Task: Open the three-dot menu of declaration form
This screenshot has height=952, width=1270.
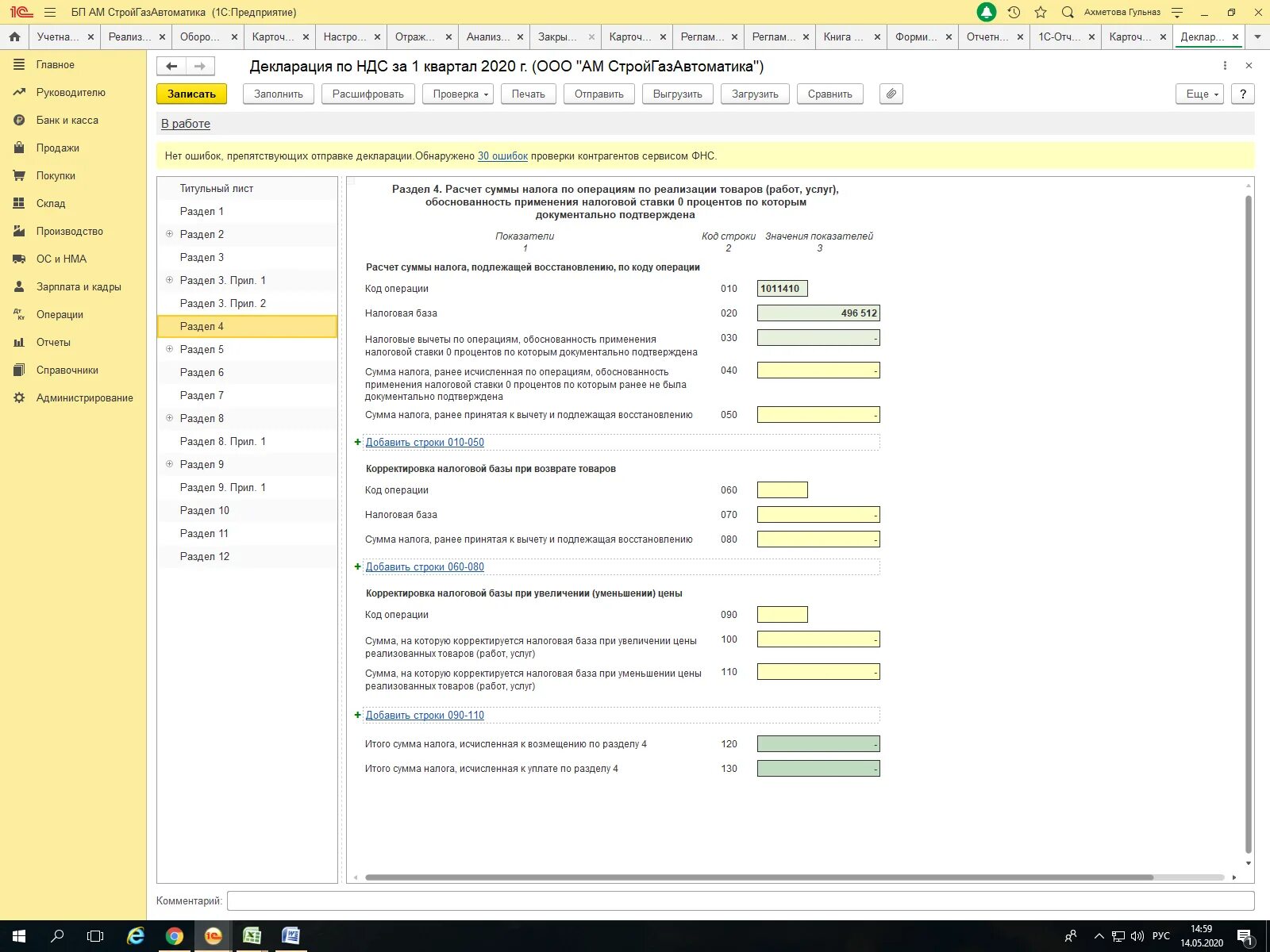Action: click(x=1225, y=66)
